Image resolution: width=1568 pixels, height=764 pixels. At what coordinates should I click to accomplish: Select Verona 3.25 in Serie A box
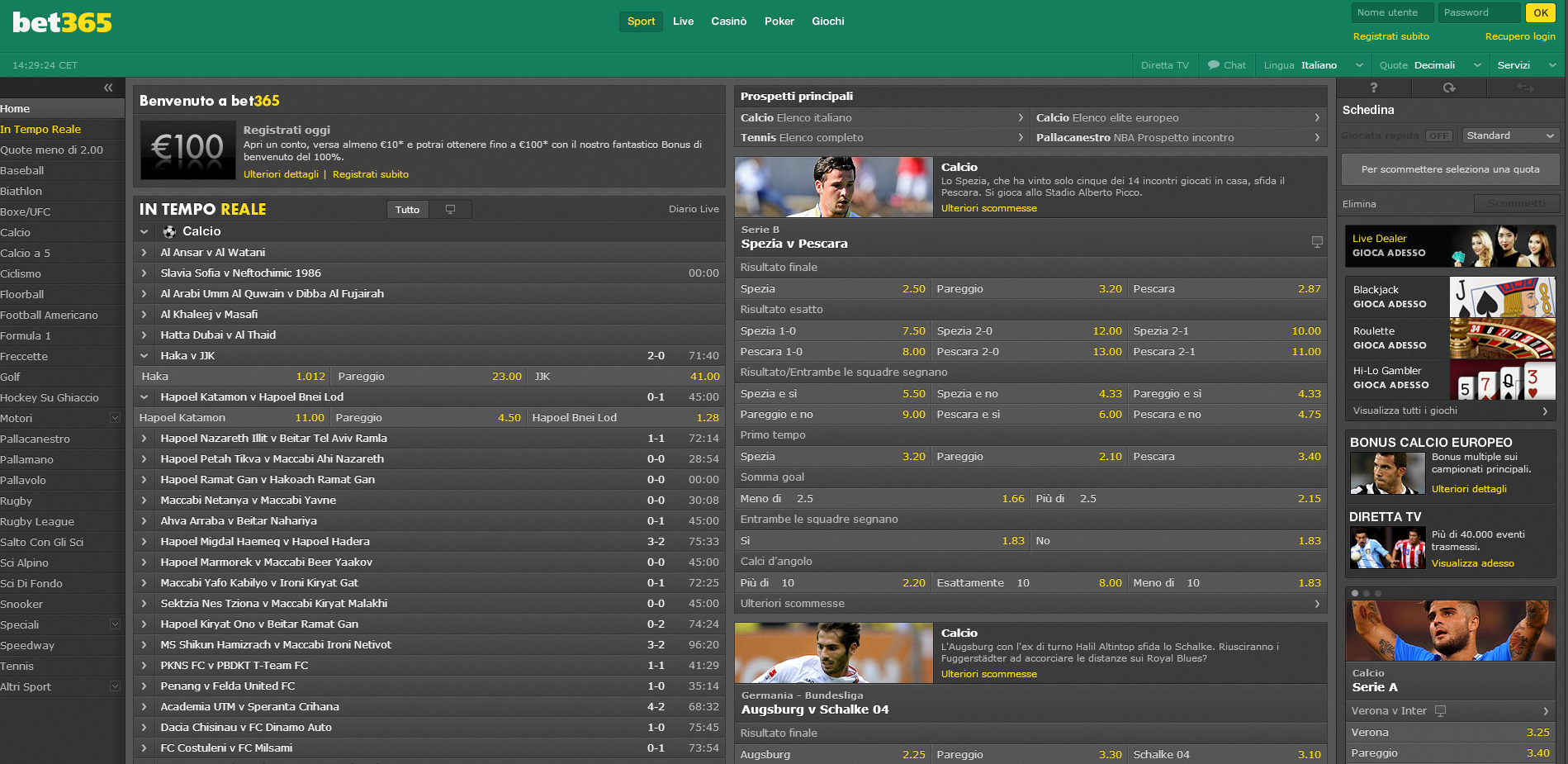point(1451,733)
